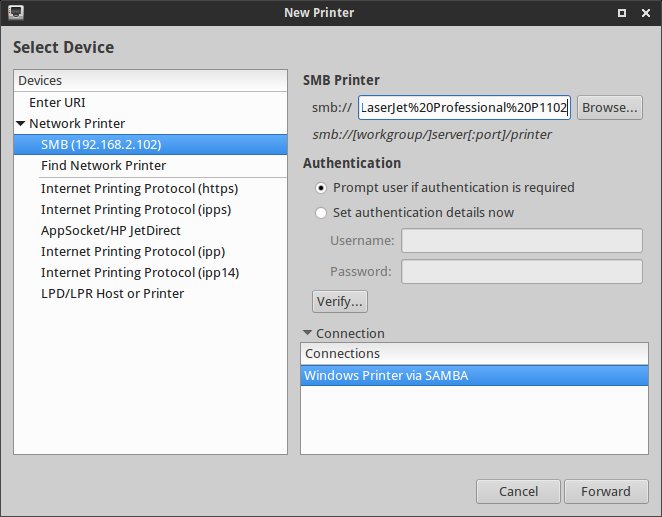Screen dimensions: 662x517
Task: Select Windows Printer via SAMBA connection
Action: [x=386, y=376]
